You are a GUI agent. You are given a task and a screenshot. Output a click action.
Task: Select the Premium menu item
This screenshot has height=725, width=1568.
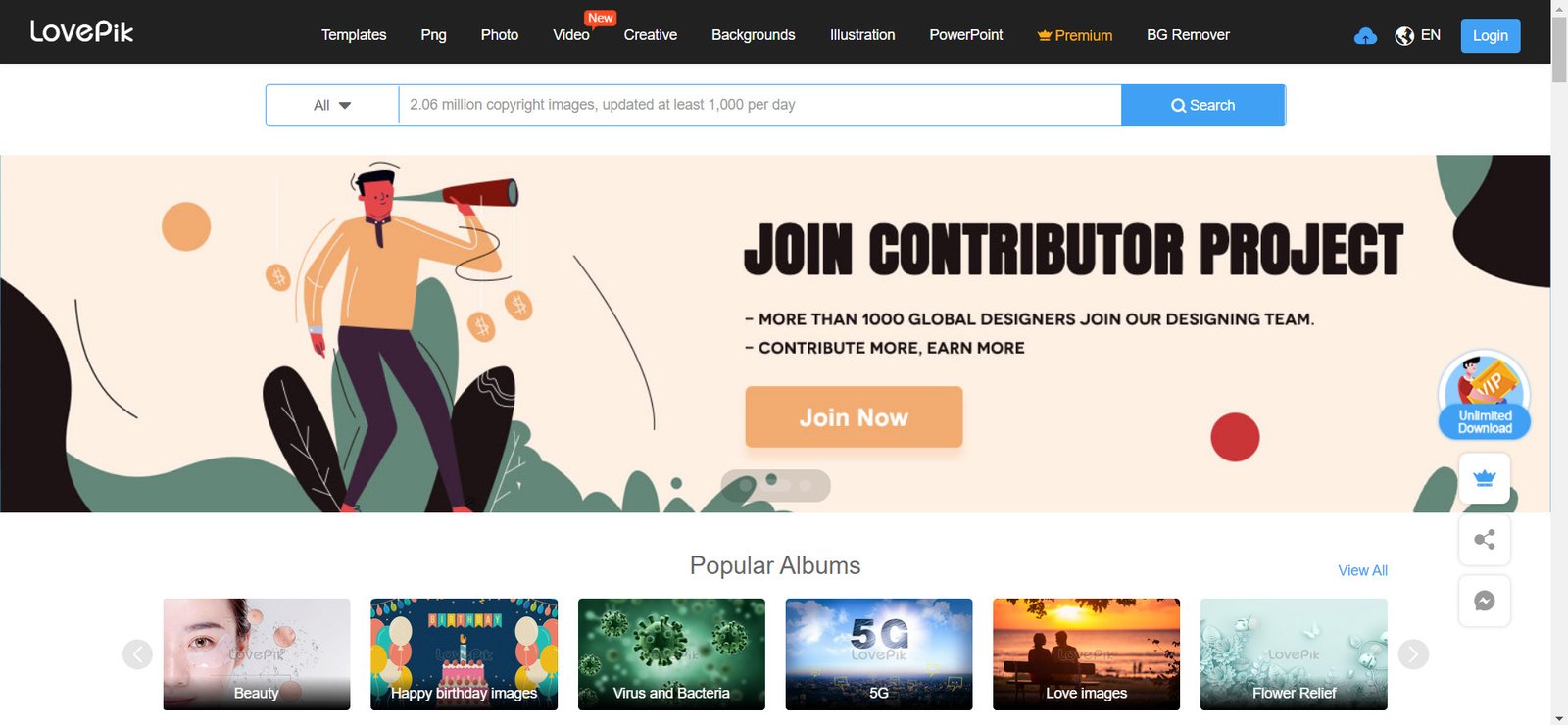pos(1074,35)
